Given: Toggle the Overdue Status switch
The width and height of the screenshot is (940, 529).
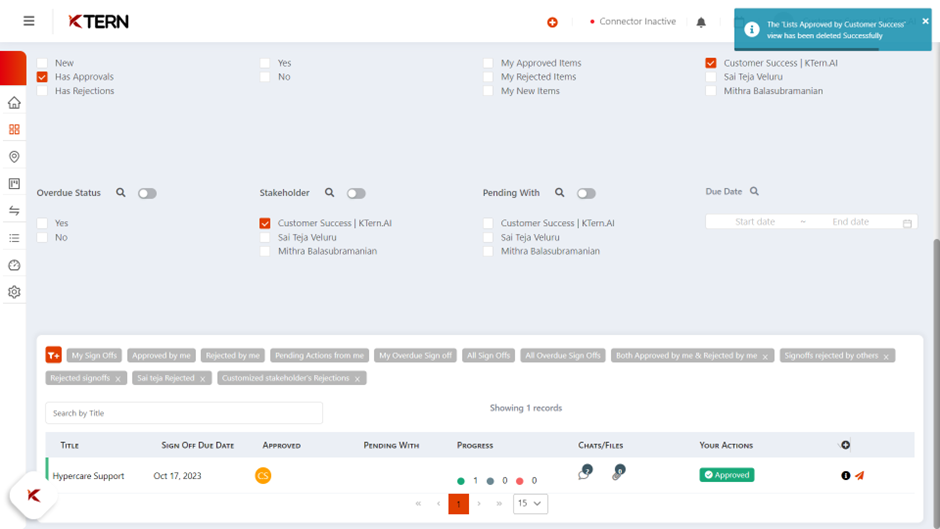Looking at the screenshot, I should coord(147,193).
